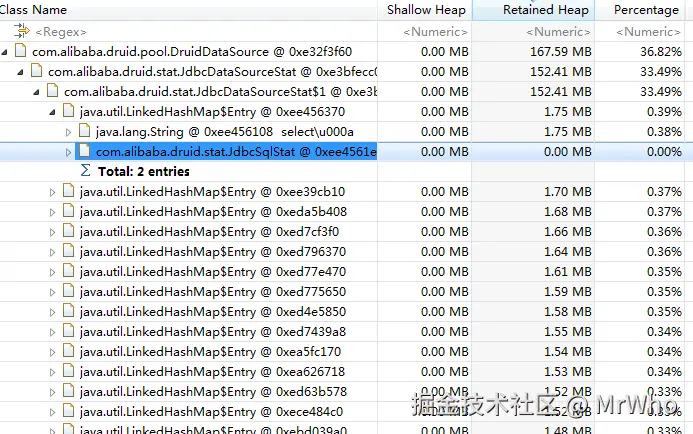The width and height of the screenshot is (693, 434).
Task: Click the JdbcSqlStat object icon
Action: pyautogui.click(x=84, y=151)
